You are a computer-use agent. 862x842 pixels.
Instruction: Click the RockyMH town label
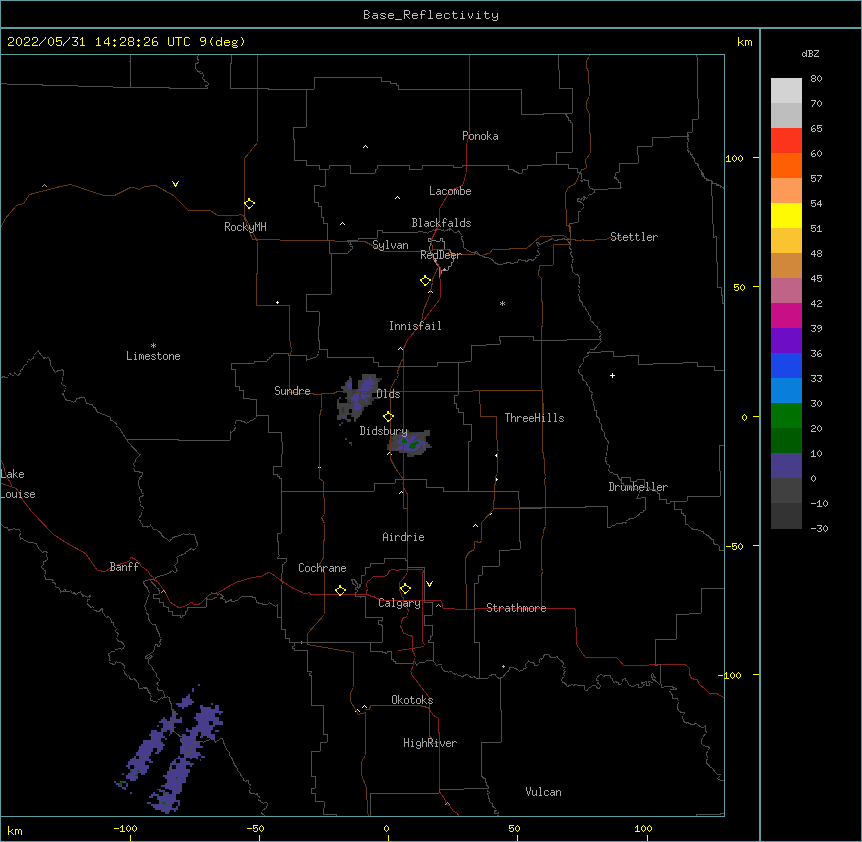(x=245, y=227)
